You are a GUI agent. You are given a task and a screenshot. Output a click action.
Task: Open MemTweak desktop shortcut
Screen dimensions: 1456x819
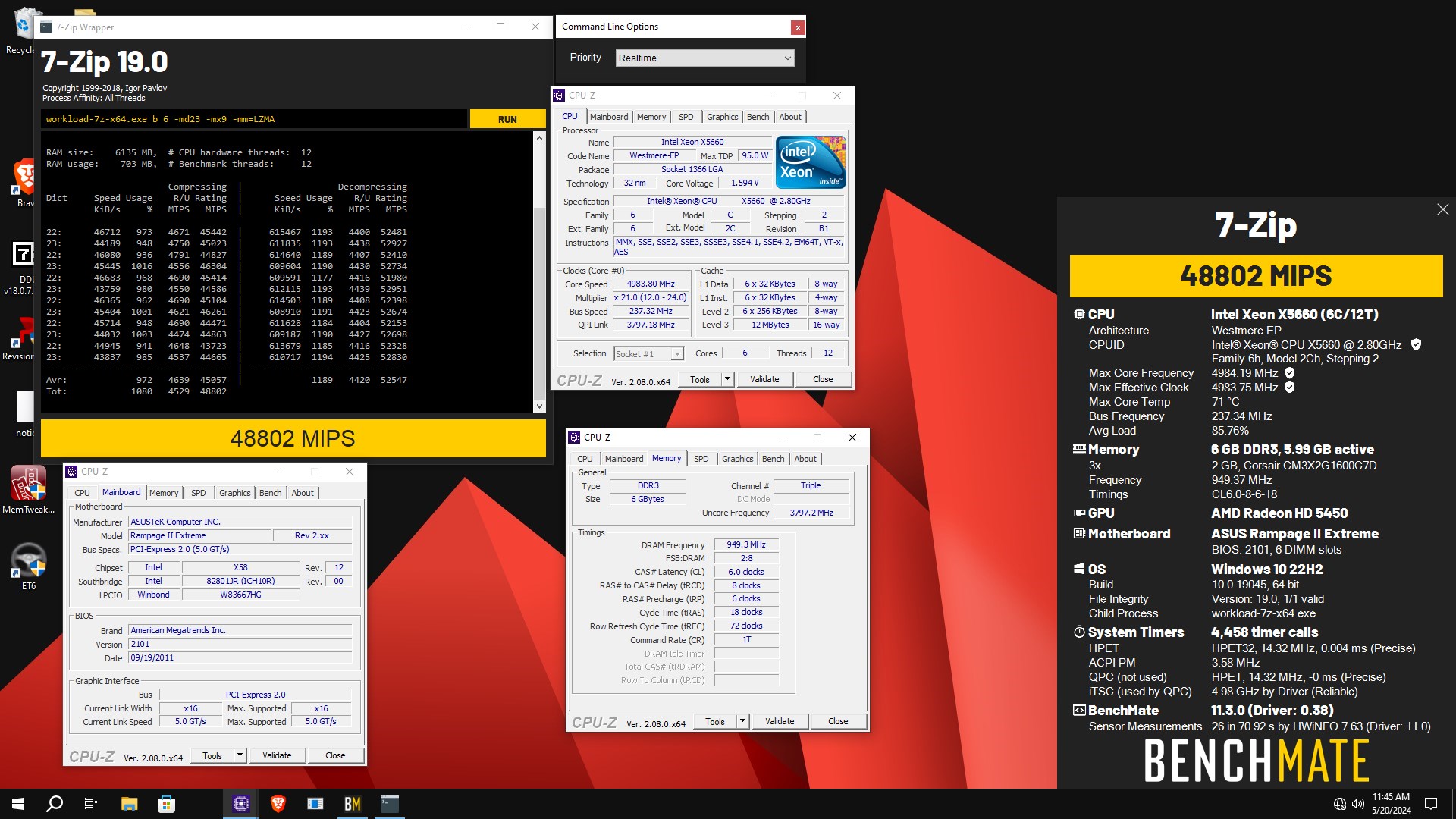coord(28,490)
